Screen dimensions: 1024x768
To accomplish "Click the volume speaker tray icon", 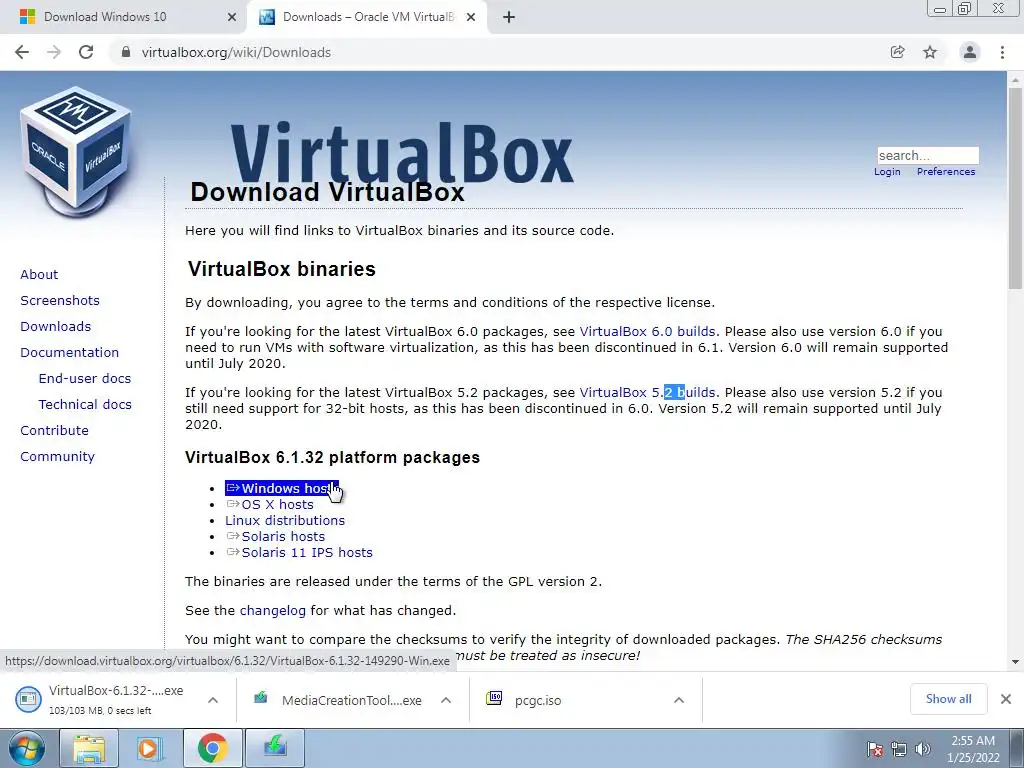I will (923, 749).
